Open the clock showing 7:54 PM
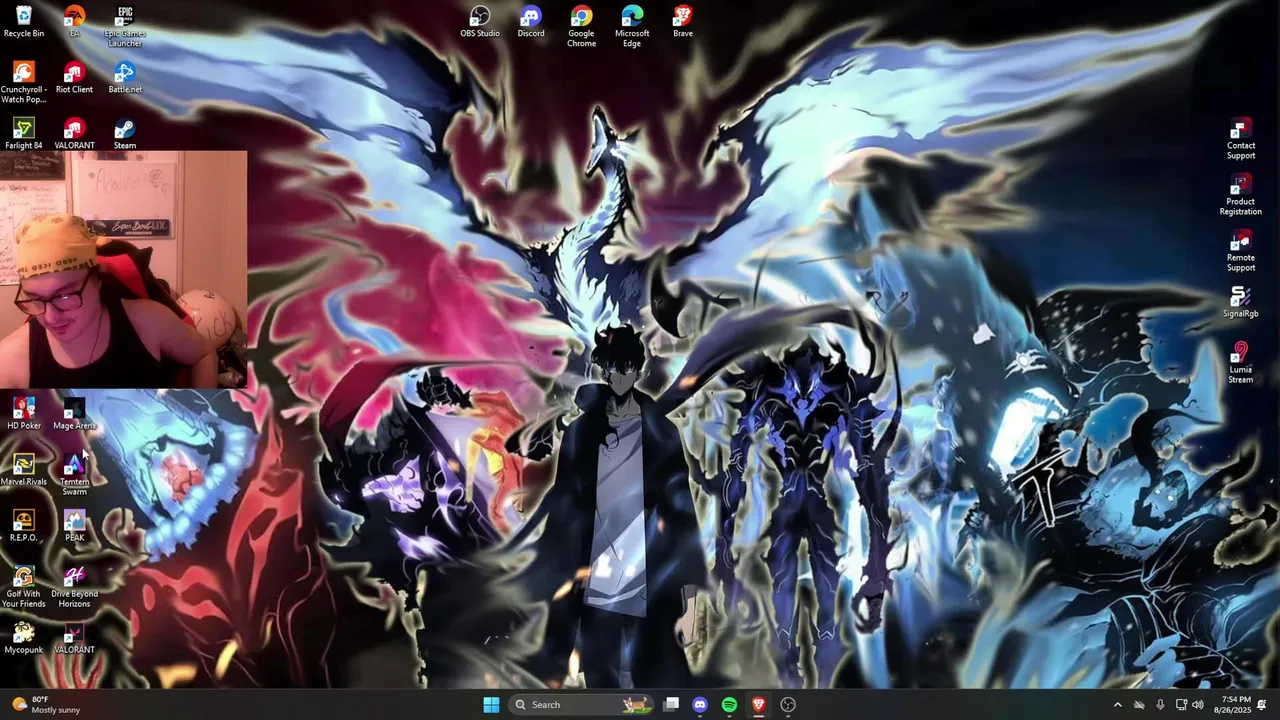Screen dimensions: 1280x720 point(1235,705)
